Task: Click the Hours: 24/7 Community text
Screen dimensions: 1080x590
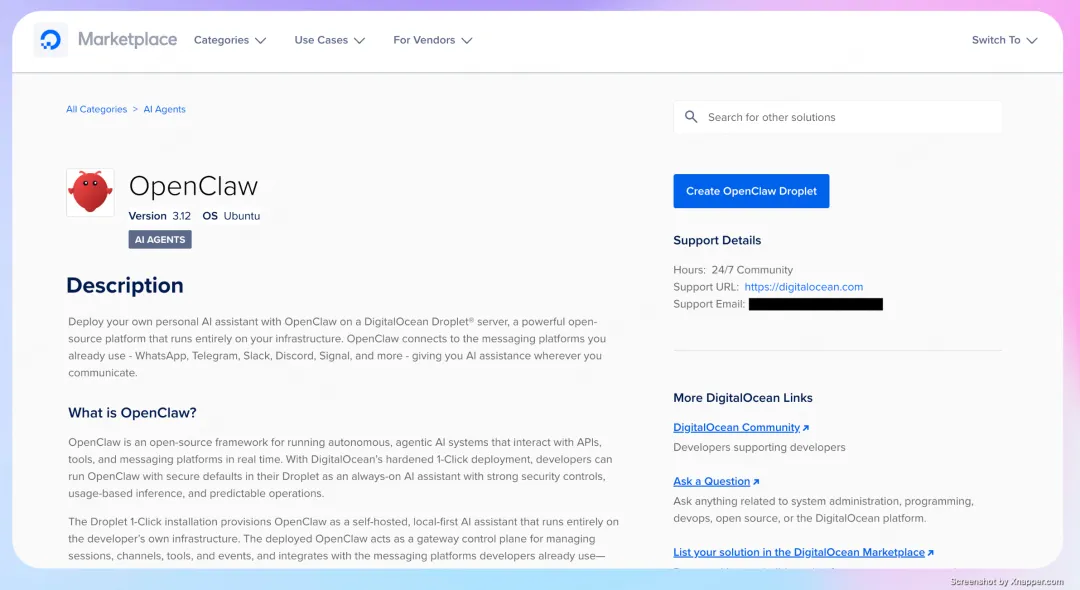Action: [x=733, y=270]
